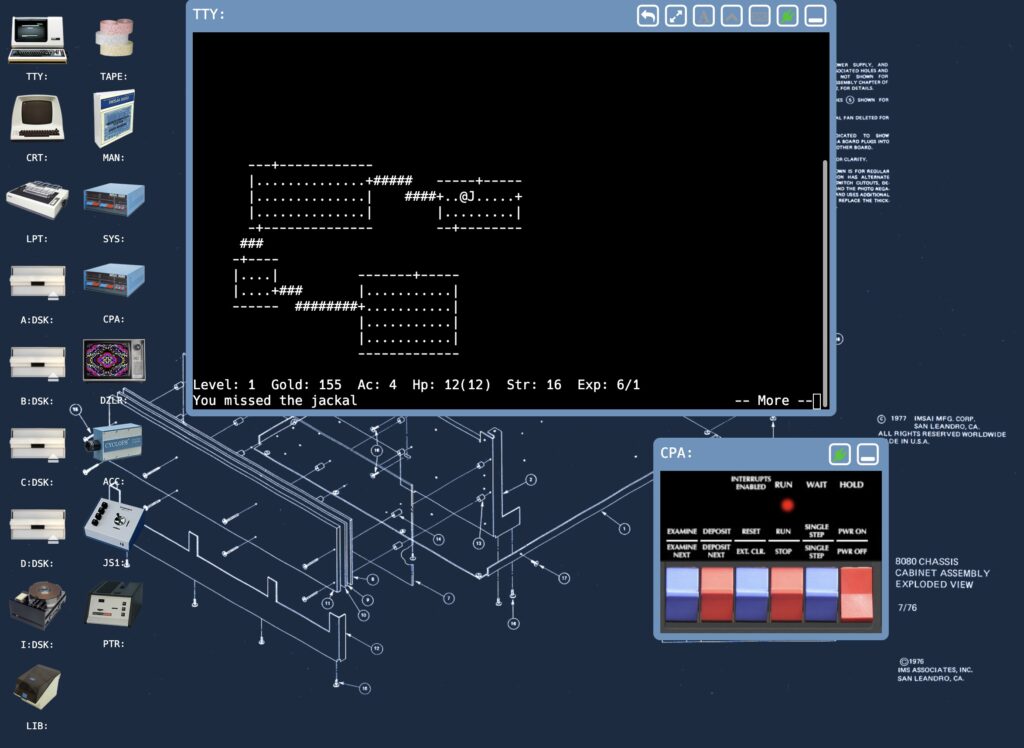1024x748 pixels.
Task: Open the I:DSK hard disk icon
Action: pyautogui.click(x=37, y=605)
